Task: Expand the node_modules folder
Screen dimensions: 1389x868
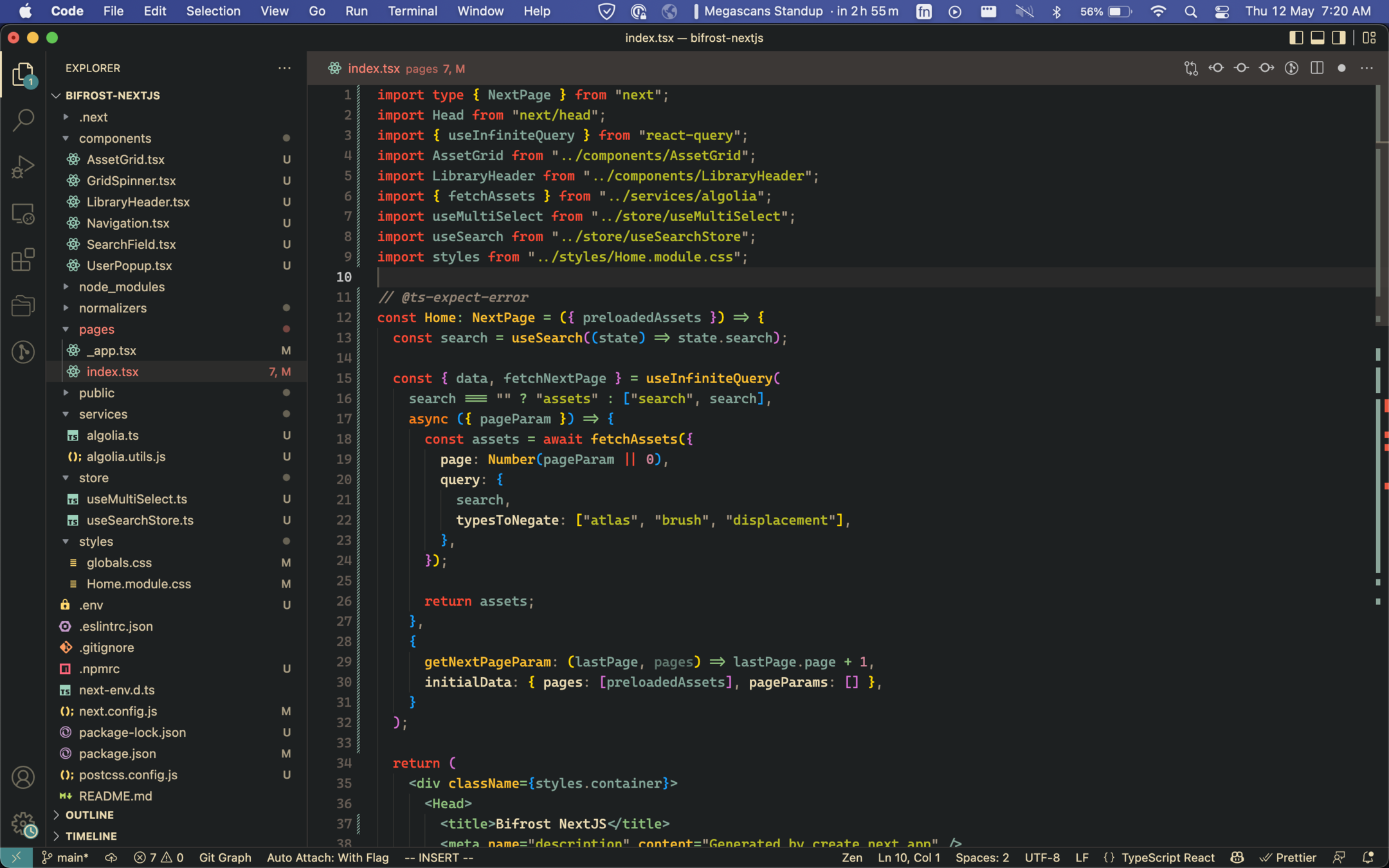Action: (122, 287)
